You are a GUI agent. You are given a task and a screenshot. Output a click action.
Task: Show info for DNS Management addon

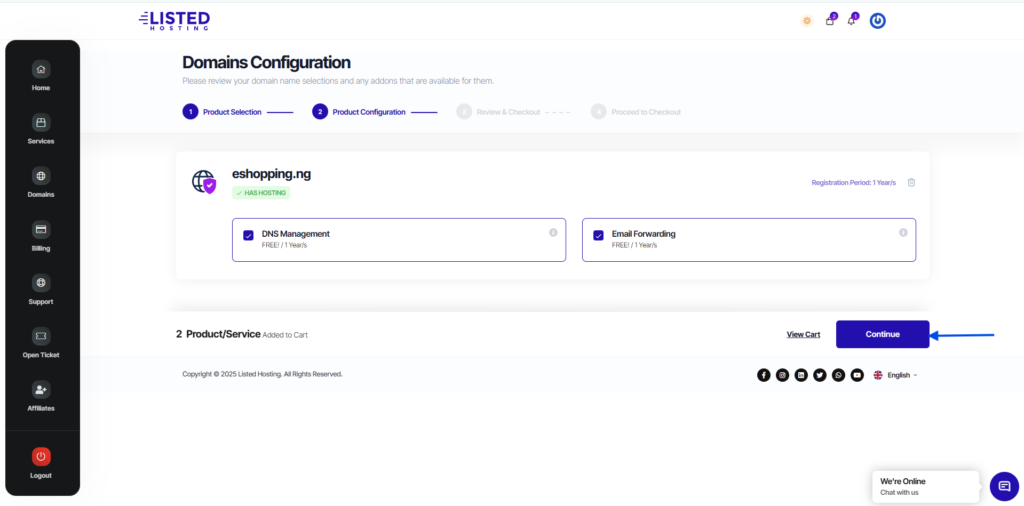(553, 232)
